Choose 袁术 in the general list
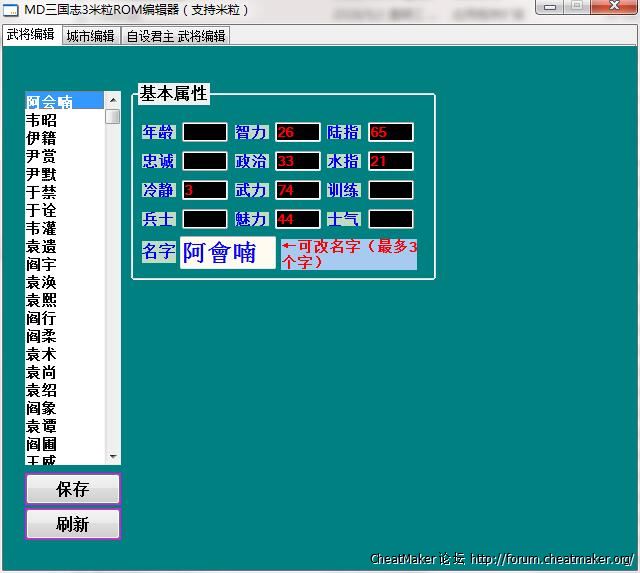This screenshot has width=640, height=573. coord(42,354)
